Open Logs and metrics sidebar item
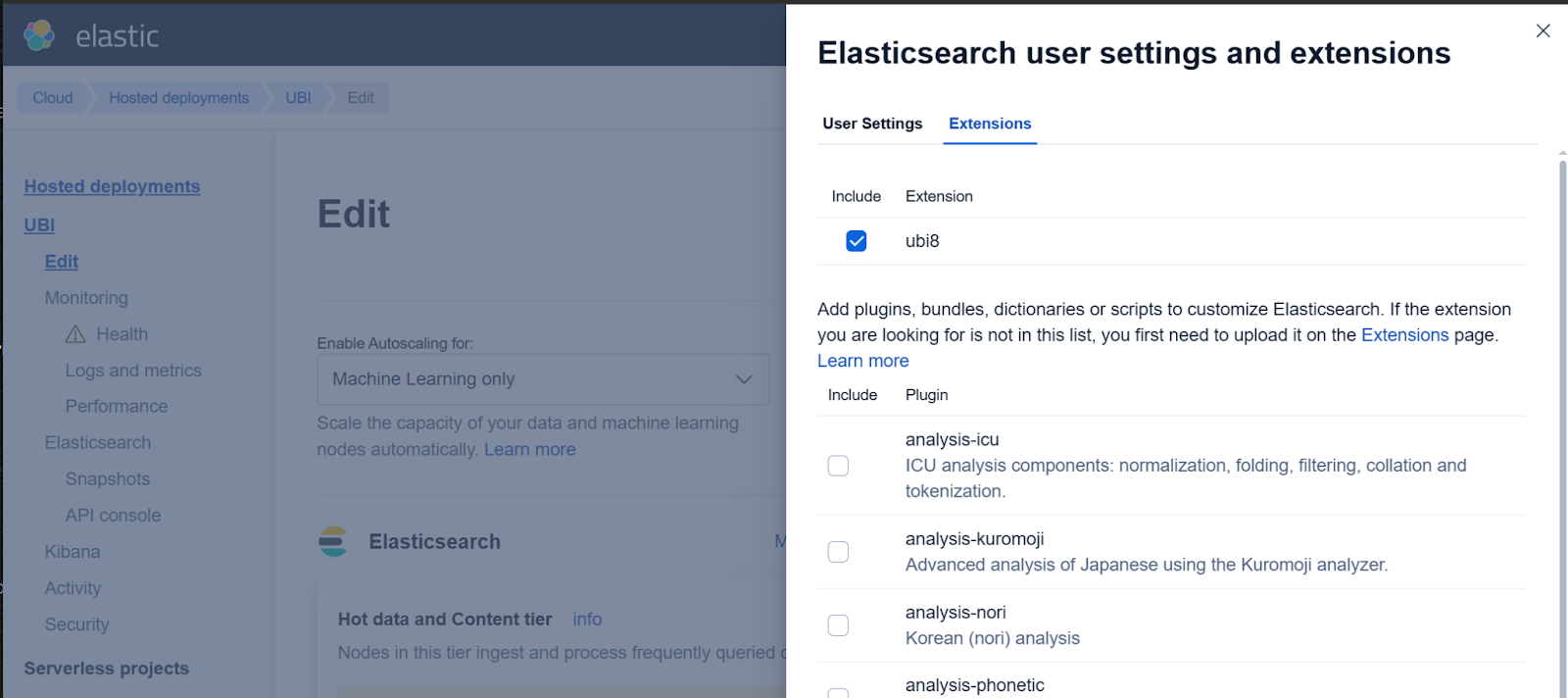 133,371
